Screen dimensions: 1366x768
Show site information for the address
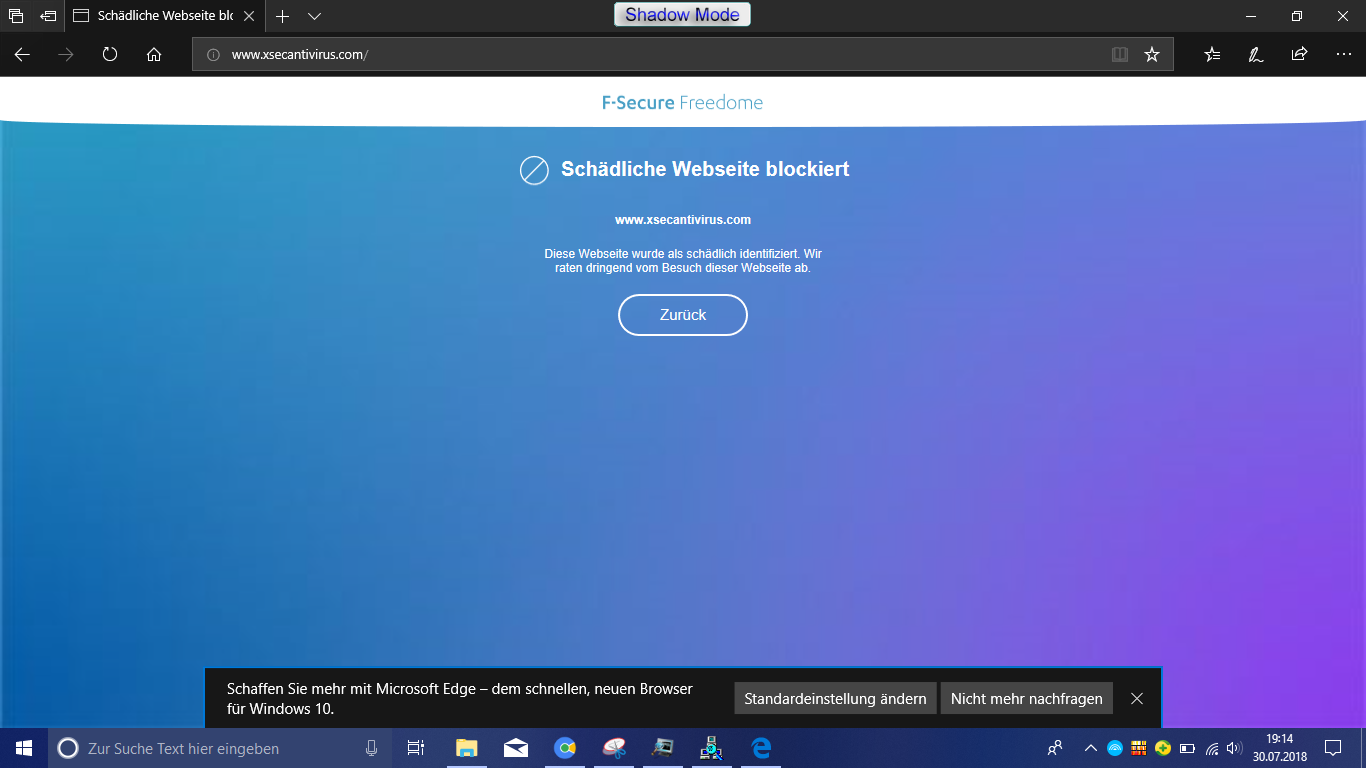[x=212, y=55]
